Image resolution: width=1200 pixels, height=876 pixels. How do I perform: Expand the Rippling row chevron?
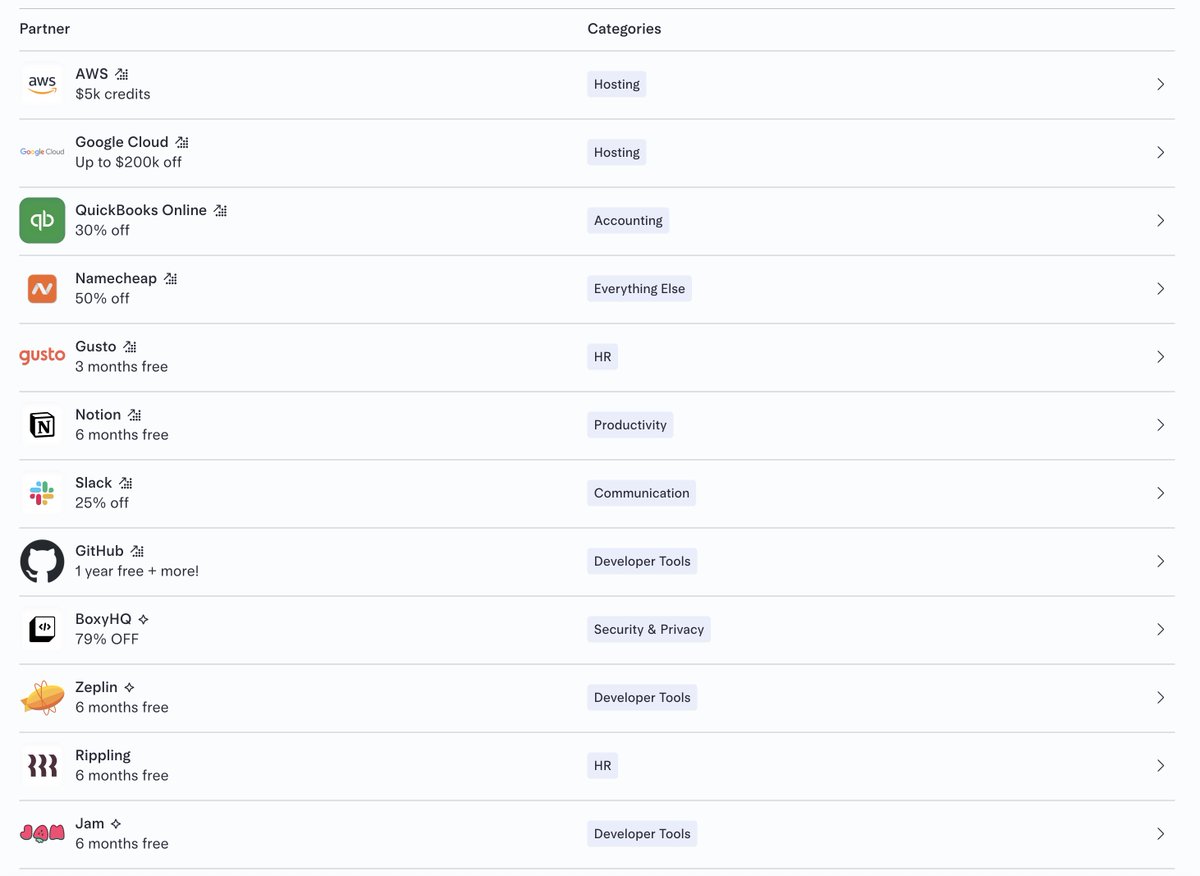1160,765
